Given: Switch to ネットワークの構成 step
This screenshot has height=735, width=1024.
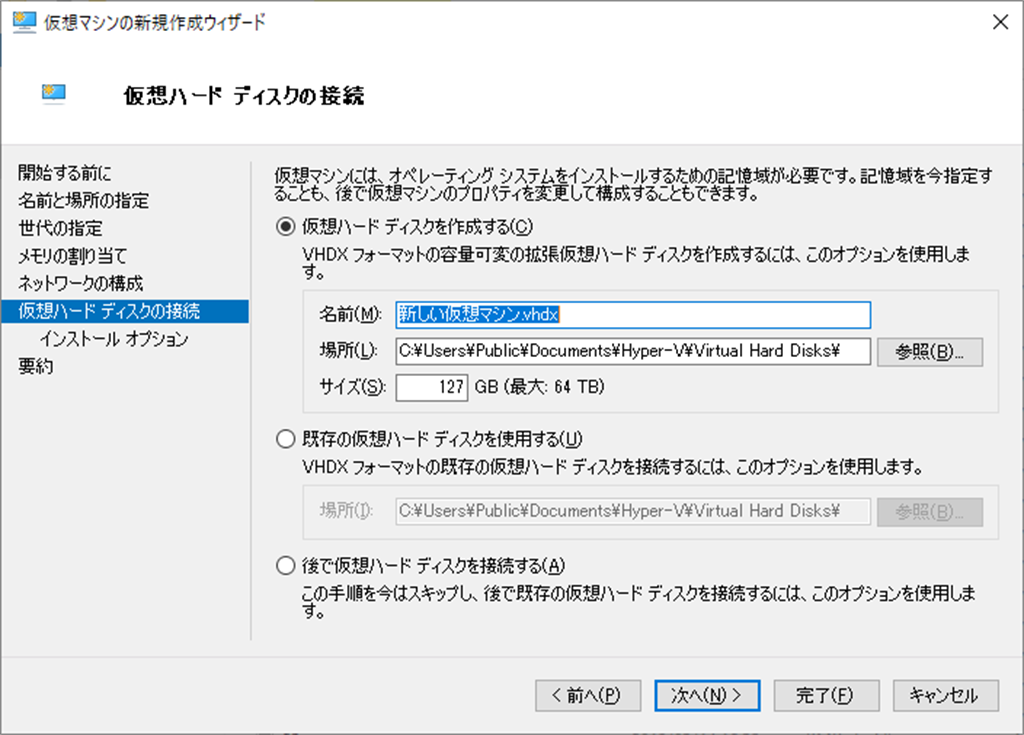Looking at the screenshot, I should [x=80, y=283].
